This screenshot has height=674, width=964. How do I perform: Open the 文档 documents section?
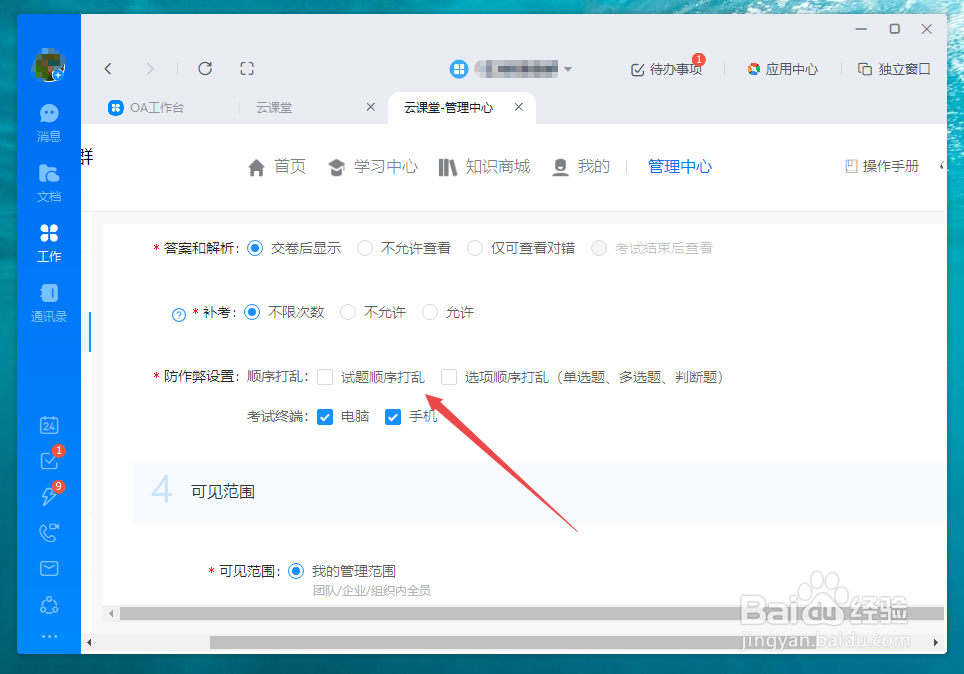click(x=49, y=183)
